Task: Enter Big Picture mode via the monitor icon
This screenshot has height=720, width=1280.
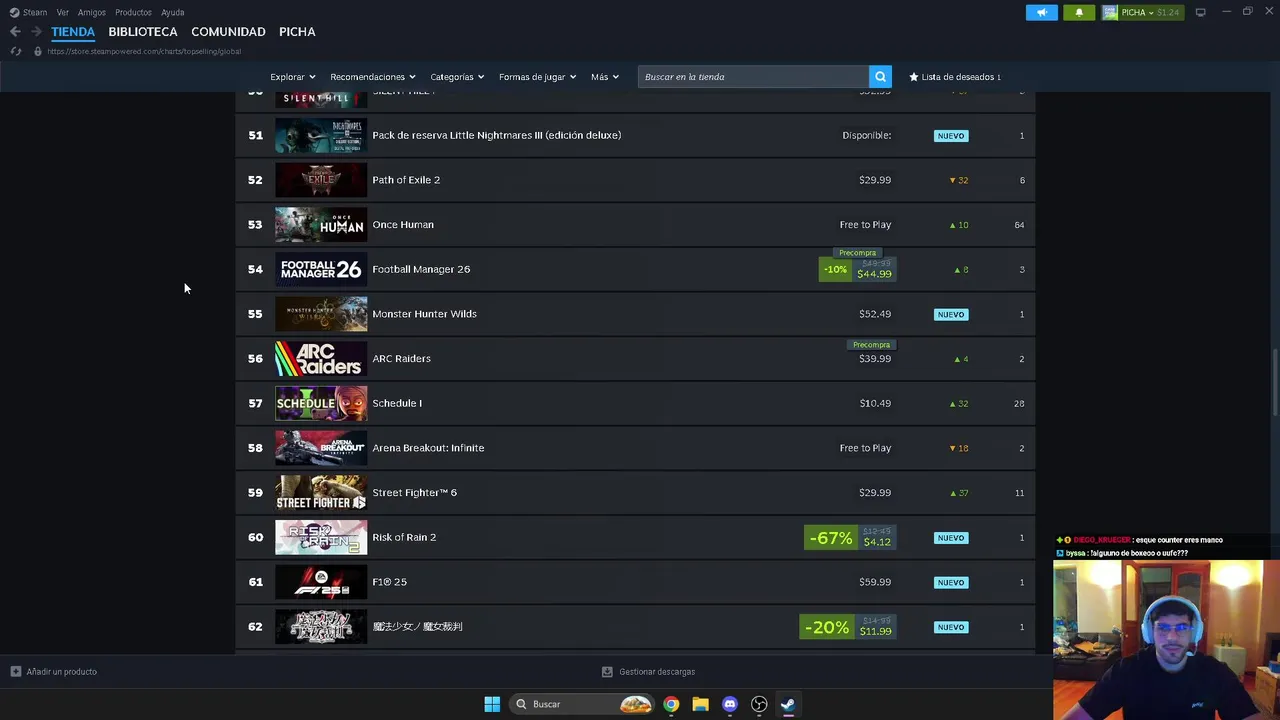Action: click(1200, 12)
